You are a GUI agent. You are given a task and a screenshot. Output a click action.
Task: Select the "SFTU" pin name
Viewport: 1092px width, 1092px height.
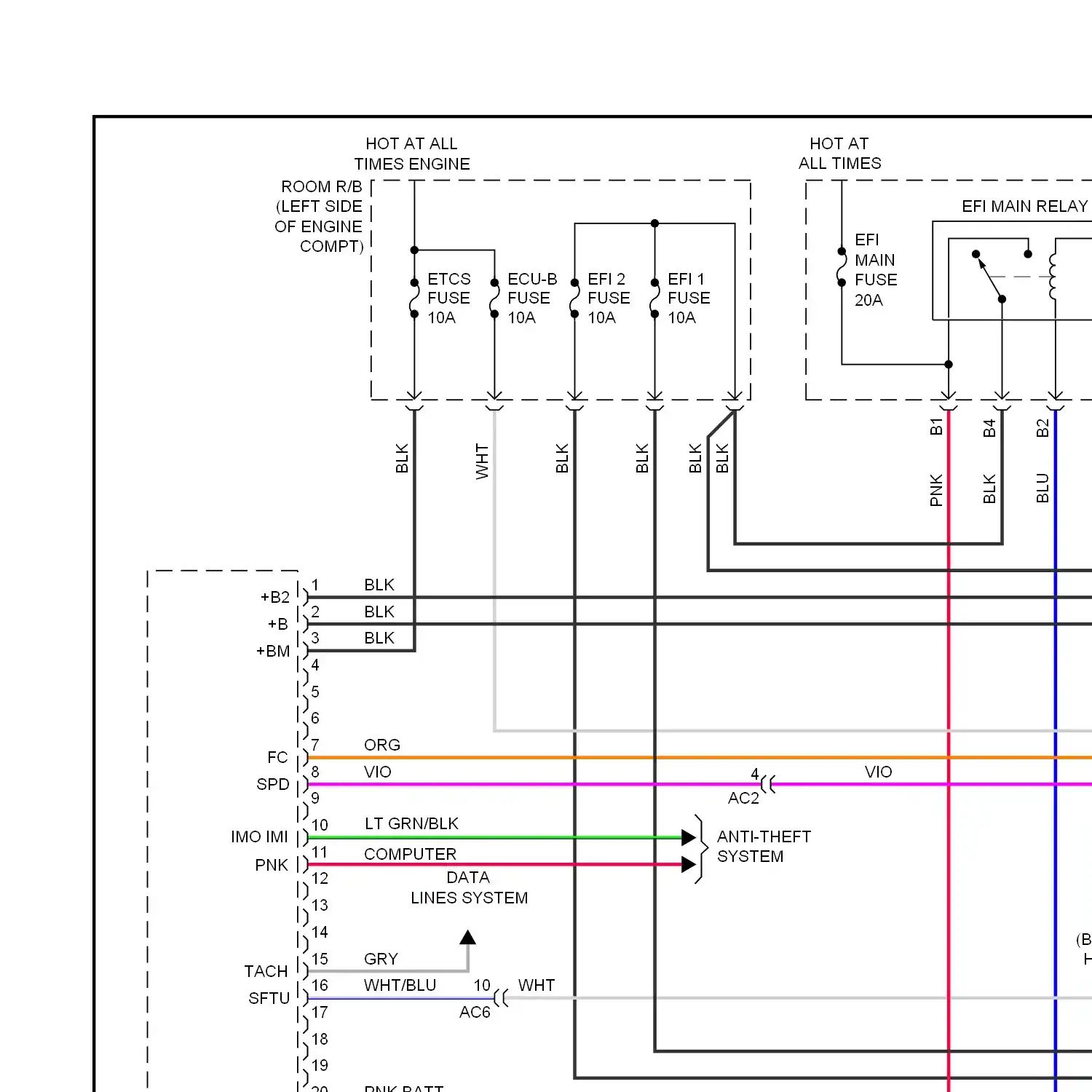(269, 998)
